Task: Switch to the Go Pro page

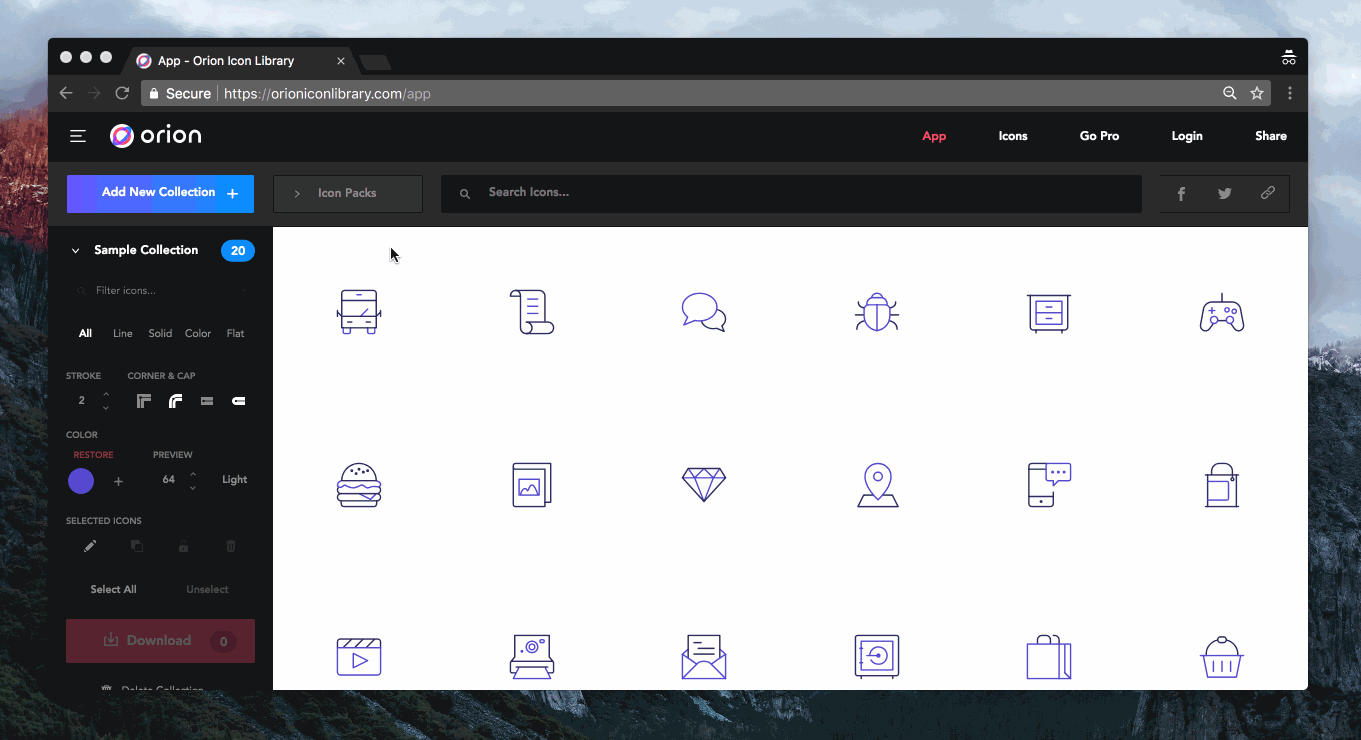Action: click(1099, 136)
